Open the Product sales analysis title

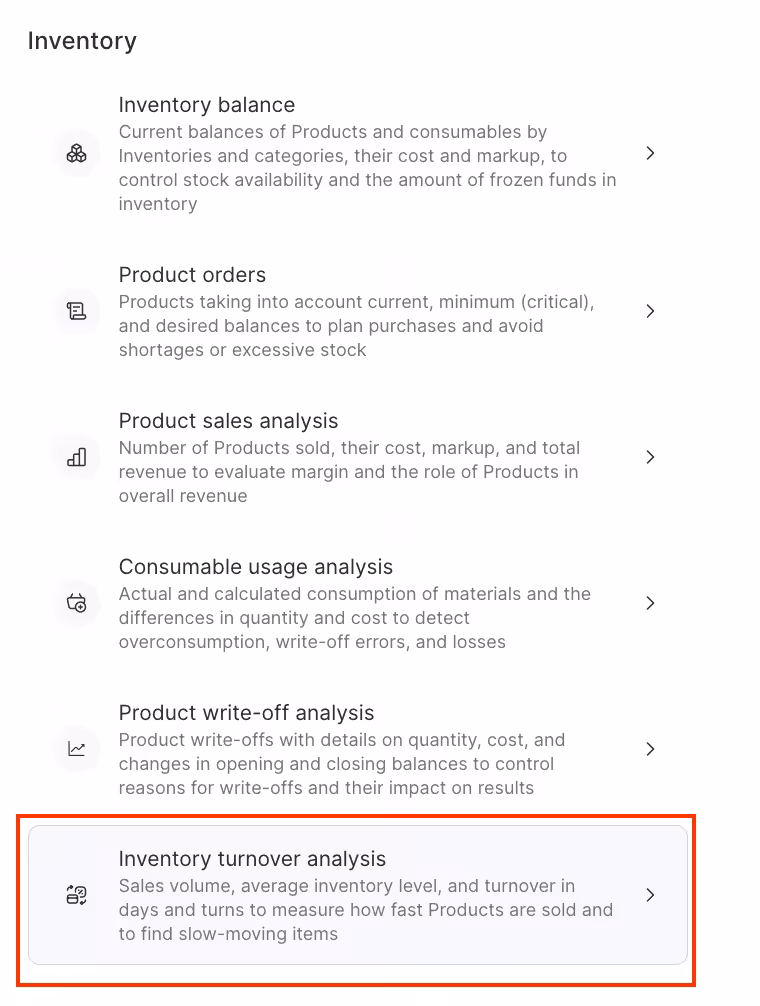coord(228,421)
